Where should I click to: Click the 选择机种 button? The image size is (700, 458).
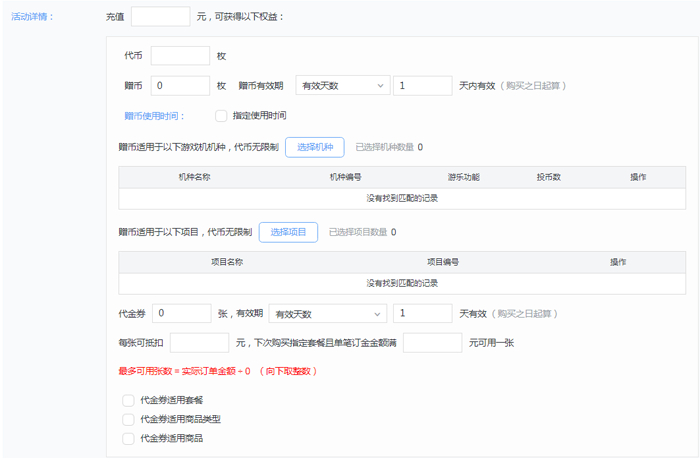point(315,147)
